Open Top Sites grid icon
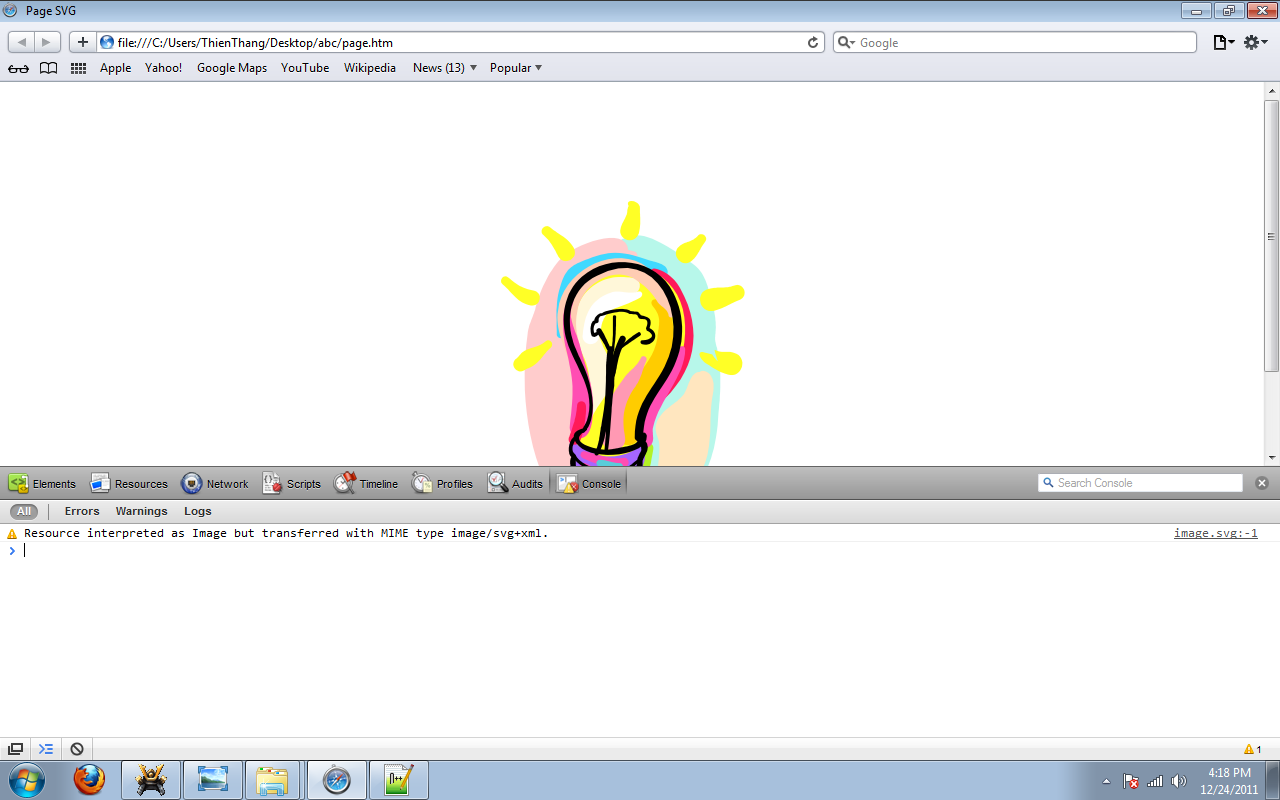Viewport: 1280px width, 800px height. [x=78, y=68]
